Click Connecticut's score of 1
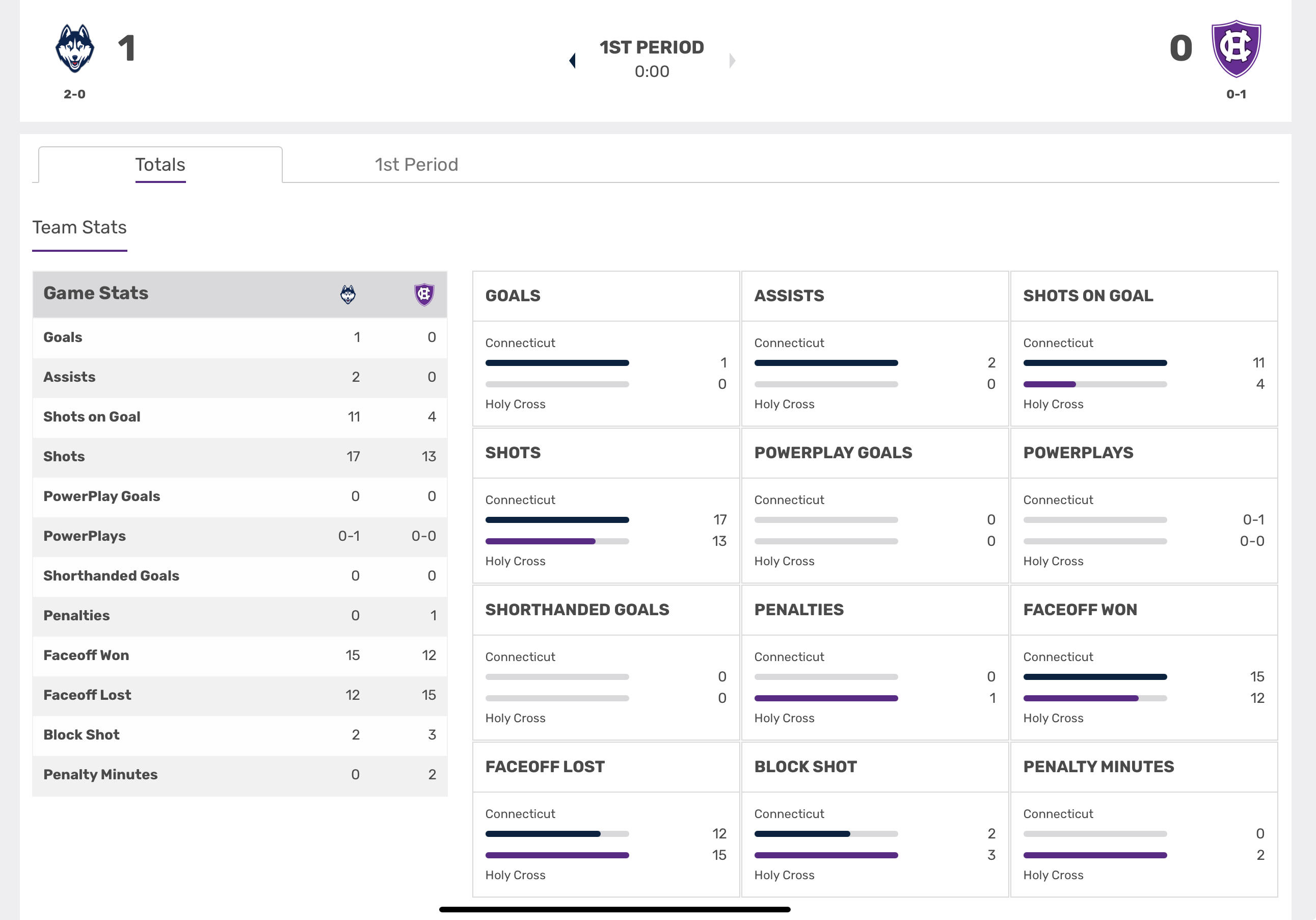This screenshot has height=920, width=1316. [127, 48]
